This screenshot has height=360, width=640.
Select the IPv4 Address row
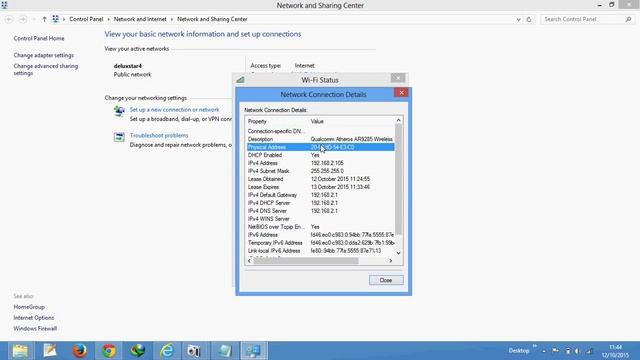click(320, 163)
